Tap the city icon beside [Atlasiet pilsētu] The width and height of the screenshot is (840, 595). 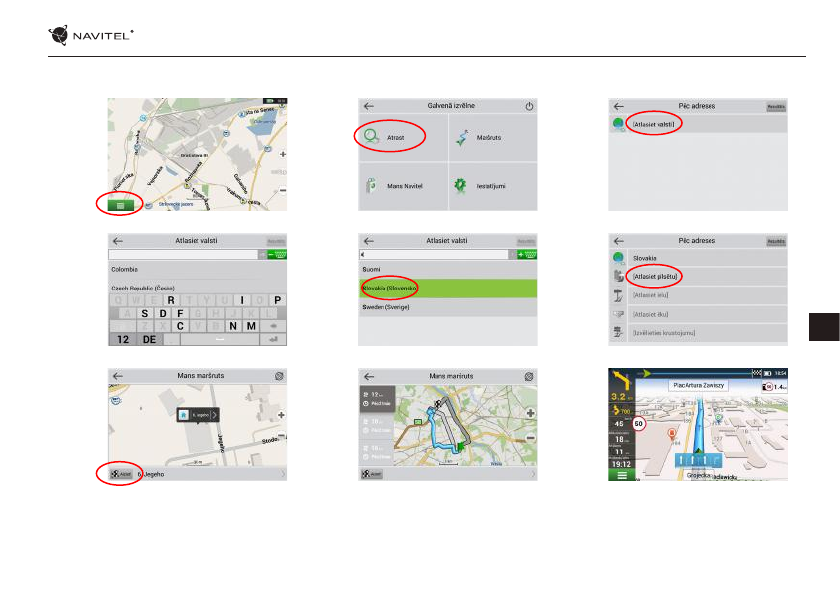point(618,276)
